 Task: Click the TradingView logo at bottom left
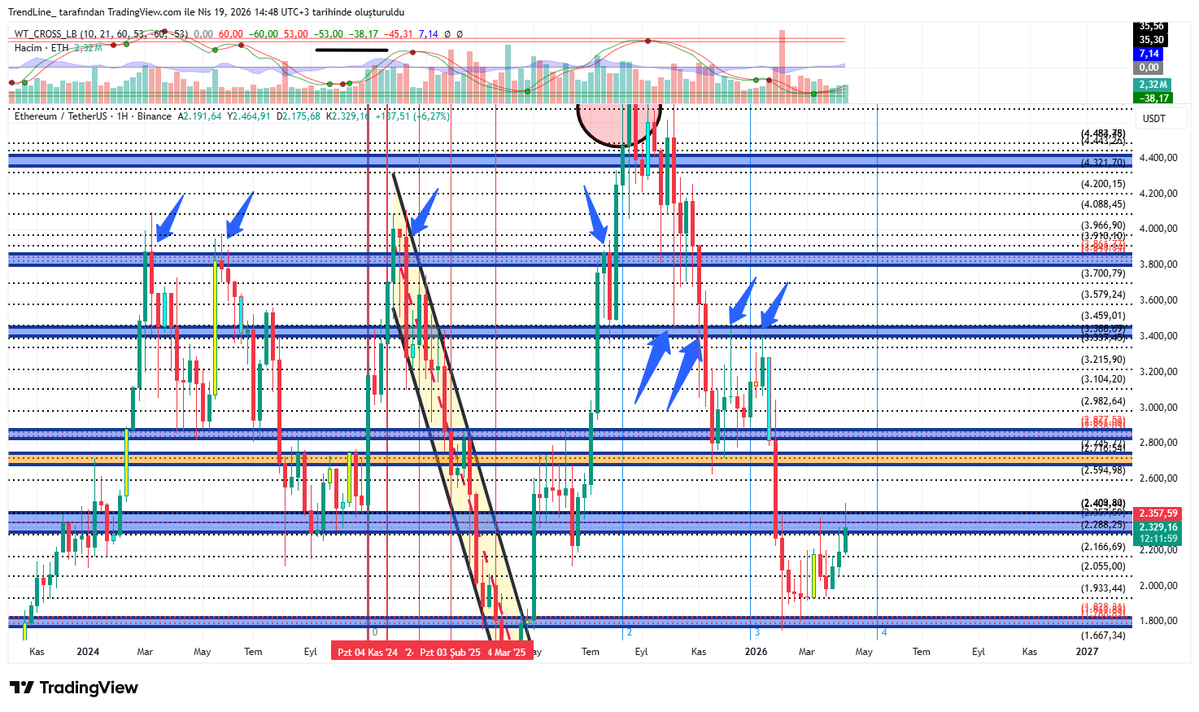pos(73,688)
